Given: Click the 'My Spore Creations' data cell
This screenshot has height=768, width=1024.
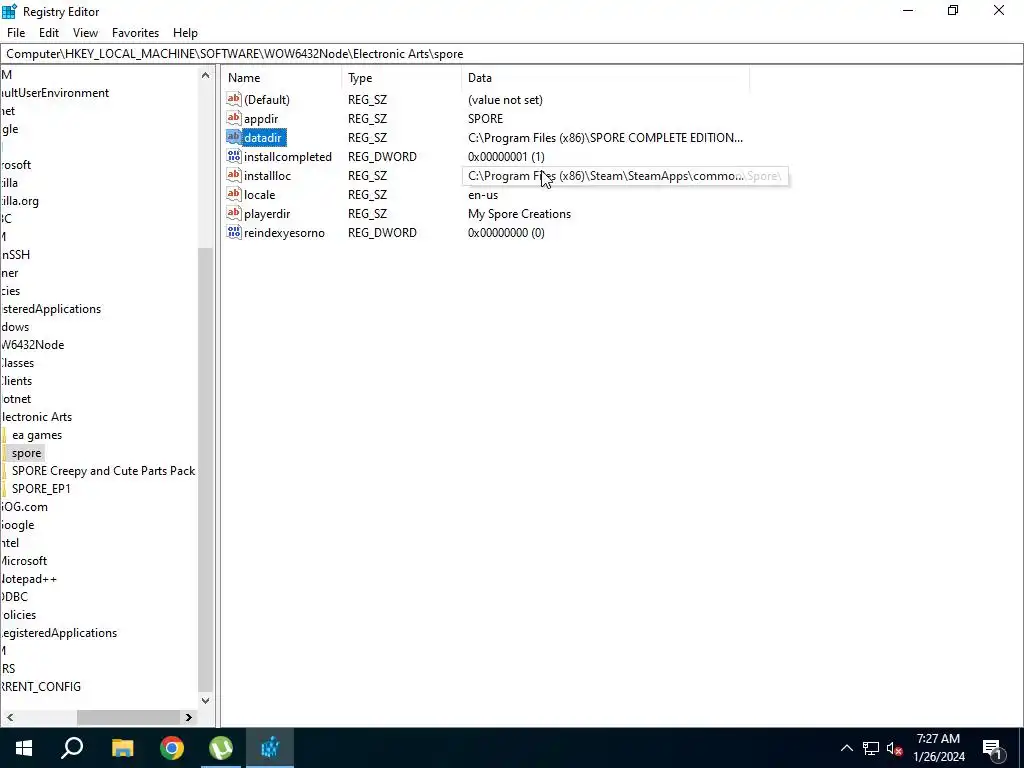Looking at the screenshot, I should [519, 214].
